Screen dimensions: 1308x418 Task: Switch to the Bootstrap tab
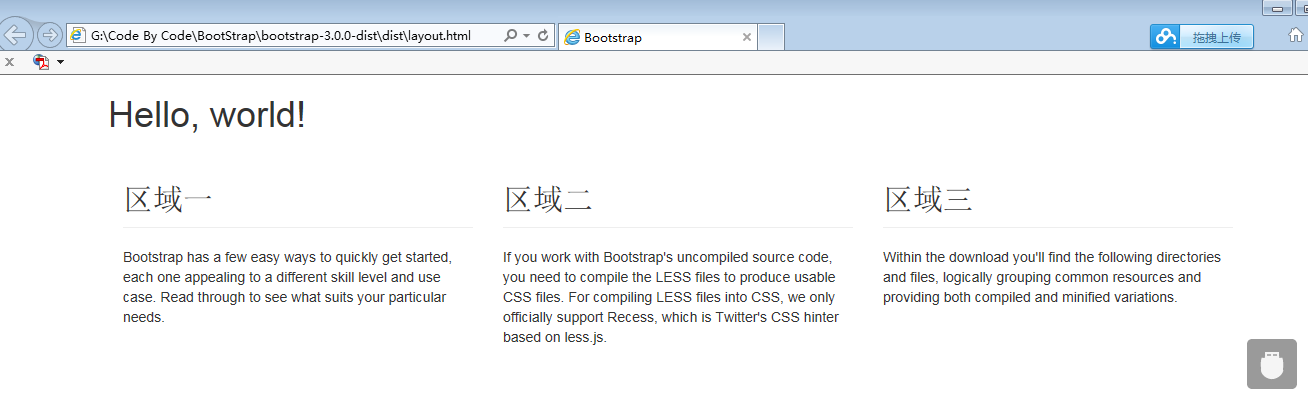(650, 37)
